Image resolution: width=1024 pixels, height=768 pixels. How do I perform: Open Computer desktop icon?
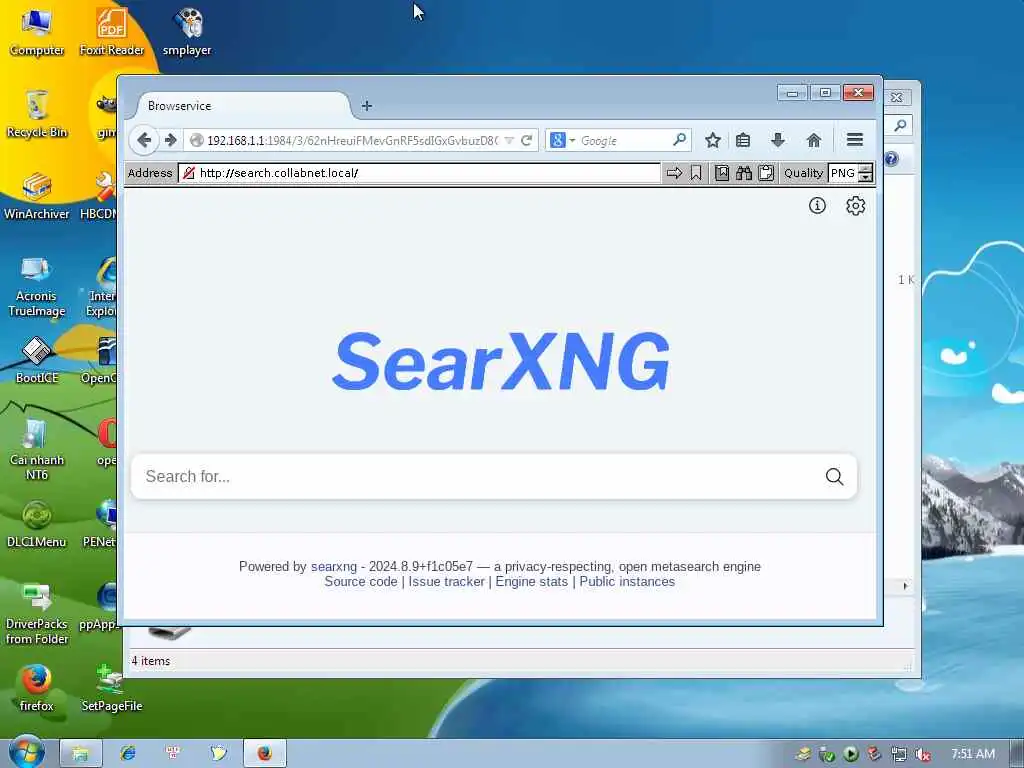pyautogui.click(x=37, y=31)
